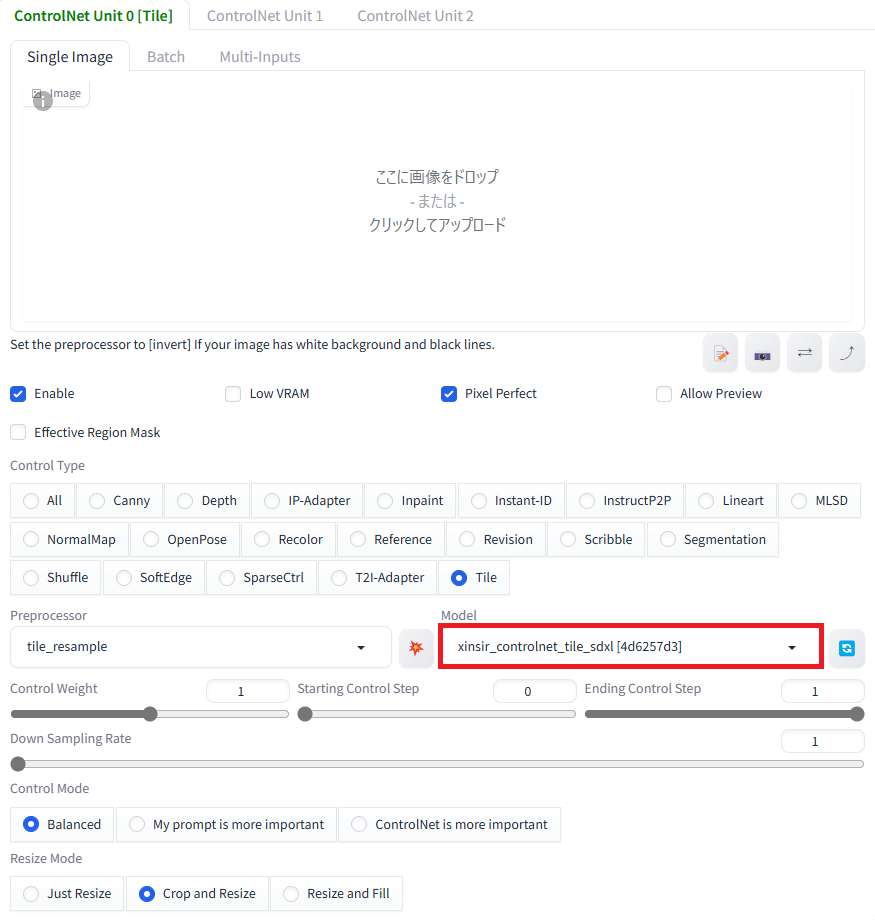This screenshot has height=920, width=875.
Task: Choose the Inpaint control type
Action: coord(410,500)
